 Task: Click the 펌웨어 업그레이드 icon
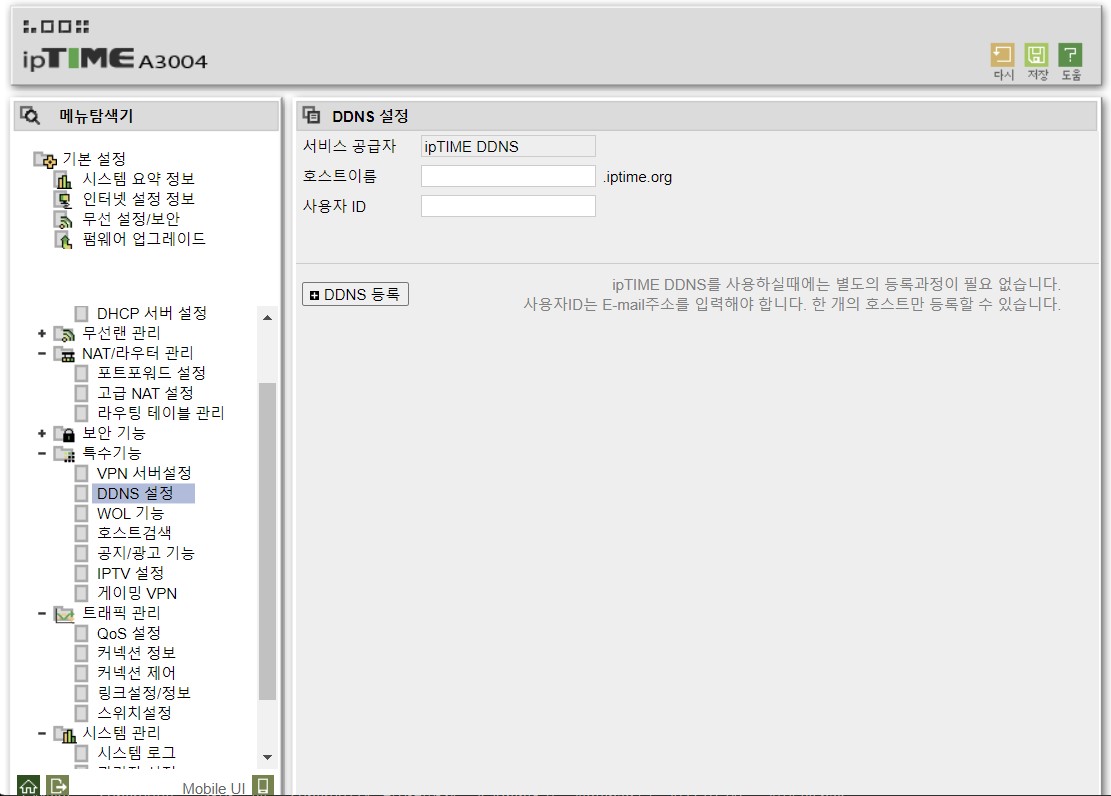64,240
